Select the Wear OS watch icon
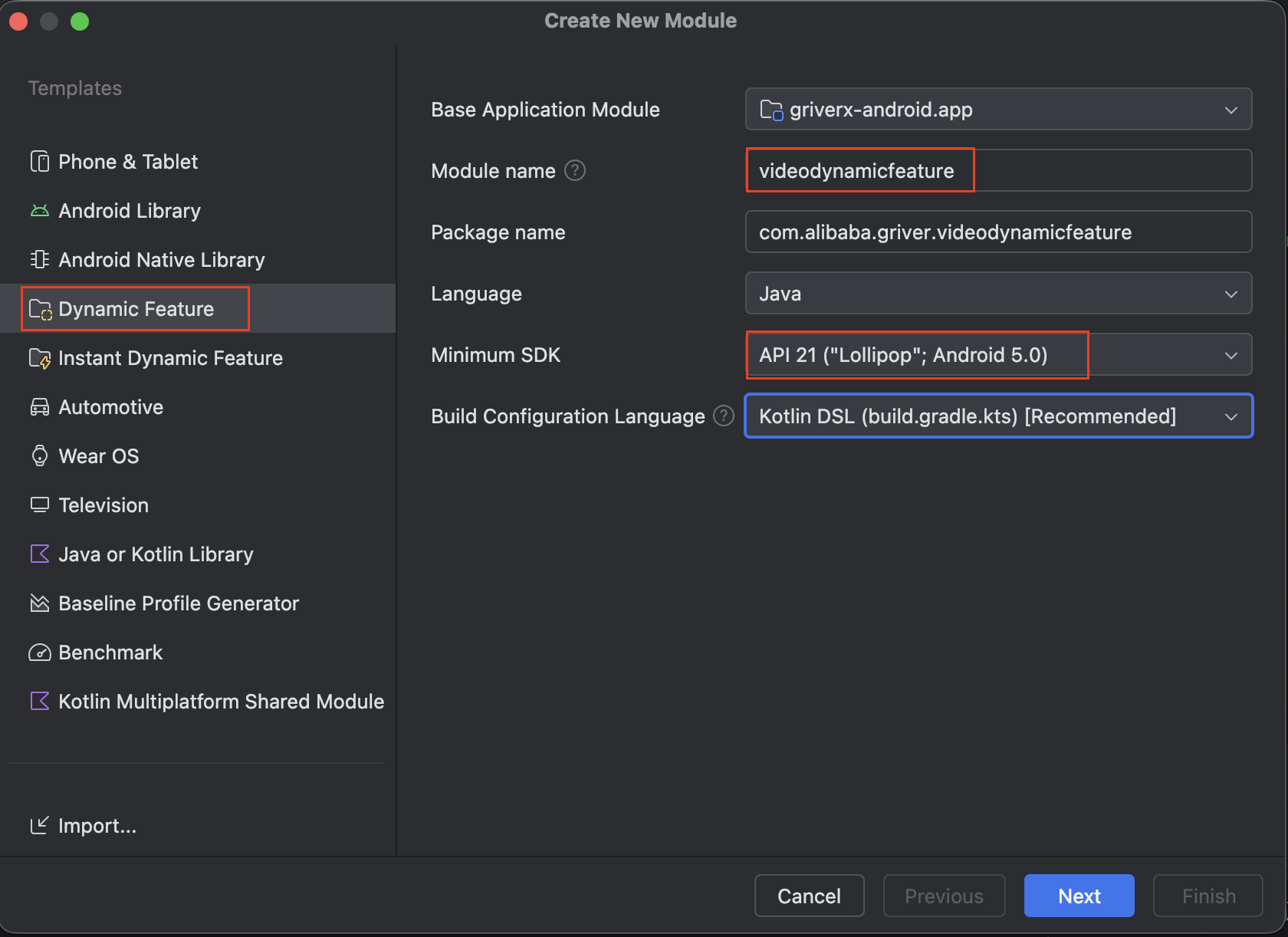Screen dimensions: 1288x937 pos(39,456)
